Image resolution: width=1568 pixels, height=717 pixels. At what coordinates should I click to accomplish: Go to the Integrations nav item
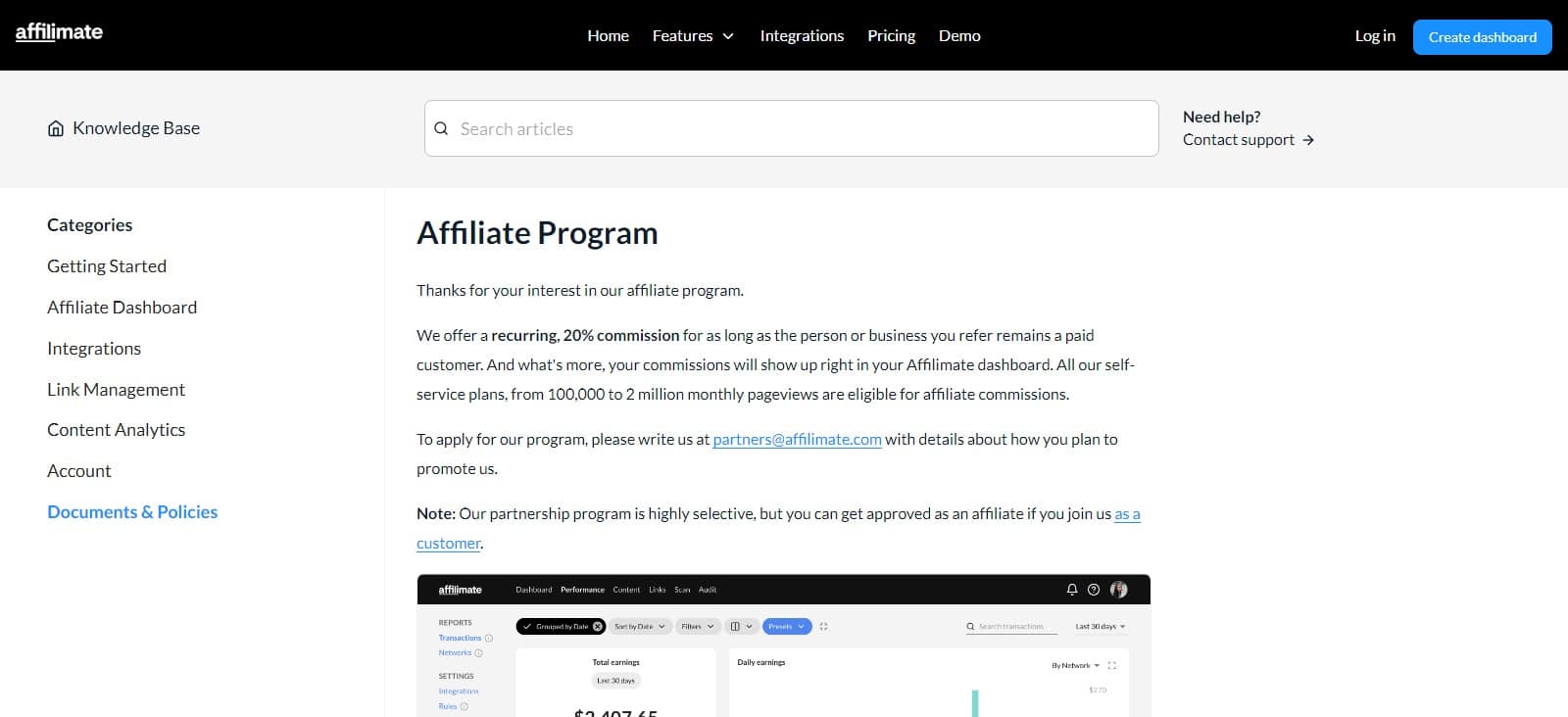click(802, 35)
